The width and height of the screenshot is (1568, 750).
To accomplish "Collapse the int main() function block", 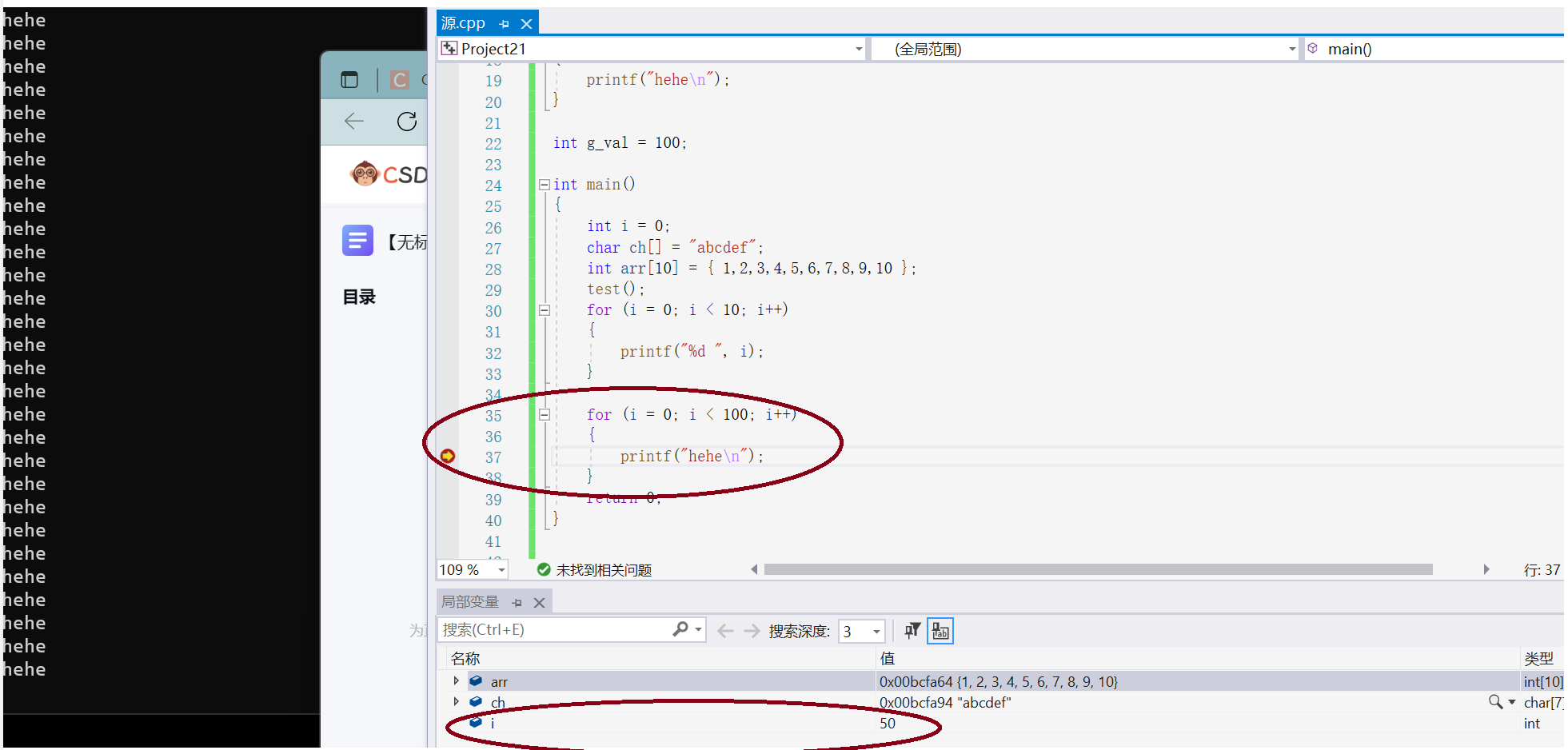I will 545,185.
